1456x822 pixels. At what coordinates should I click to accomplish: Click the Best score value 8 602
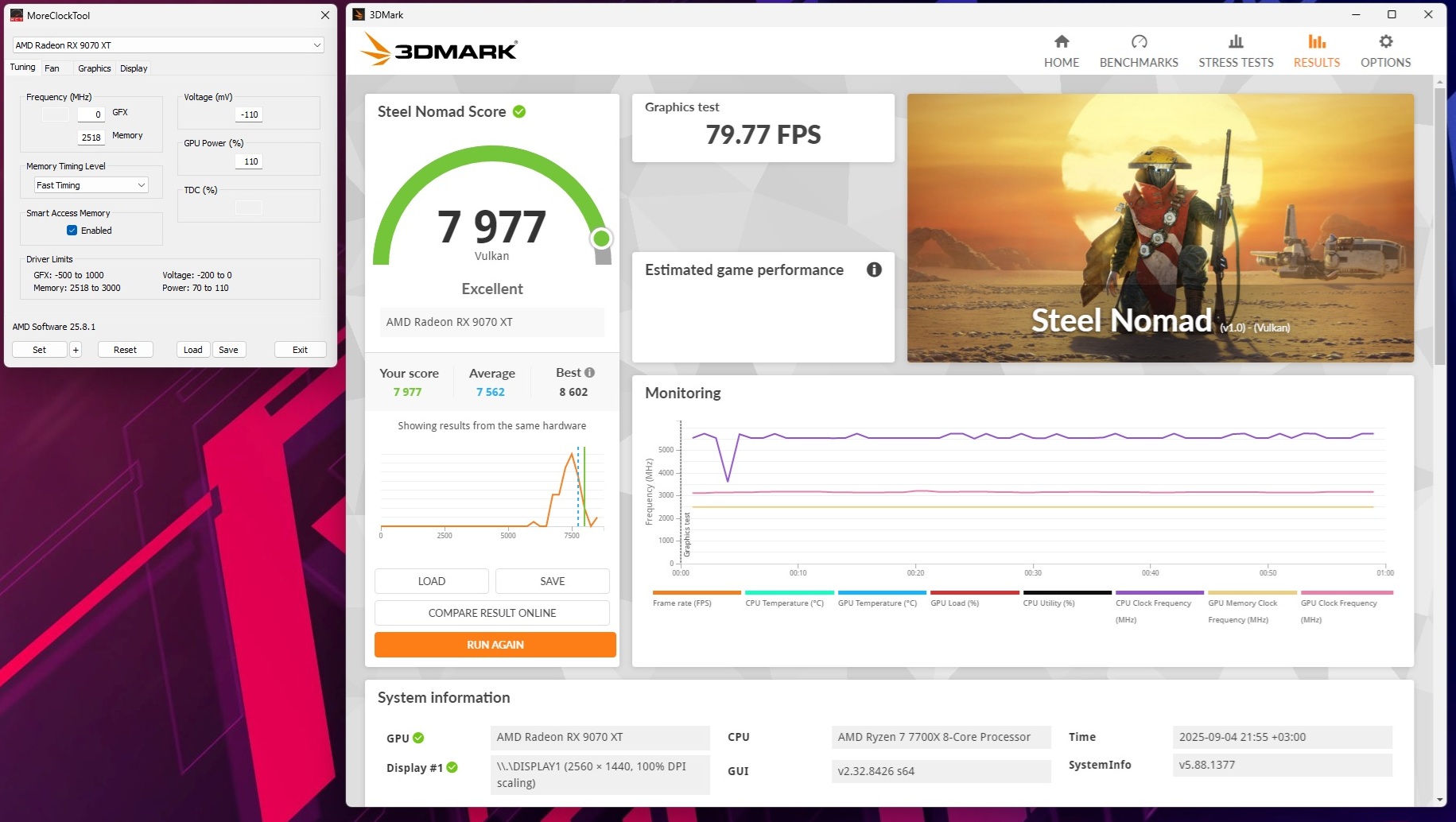(573, 392)
